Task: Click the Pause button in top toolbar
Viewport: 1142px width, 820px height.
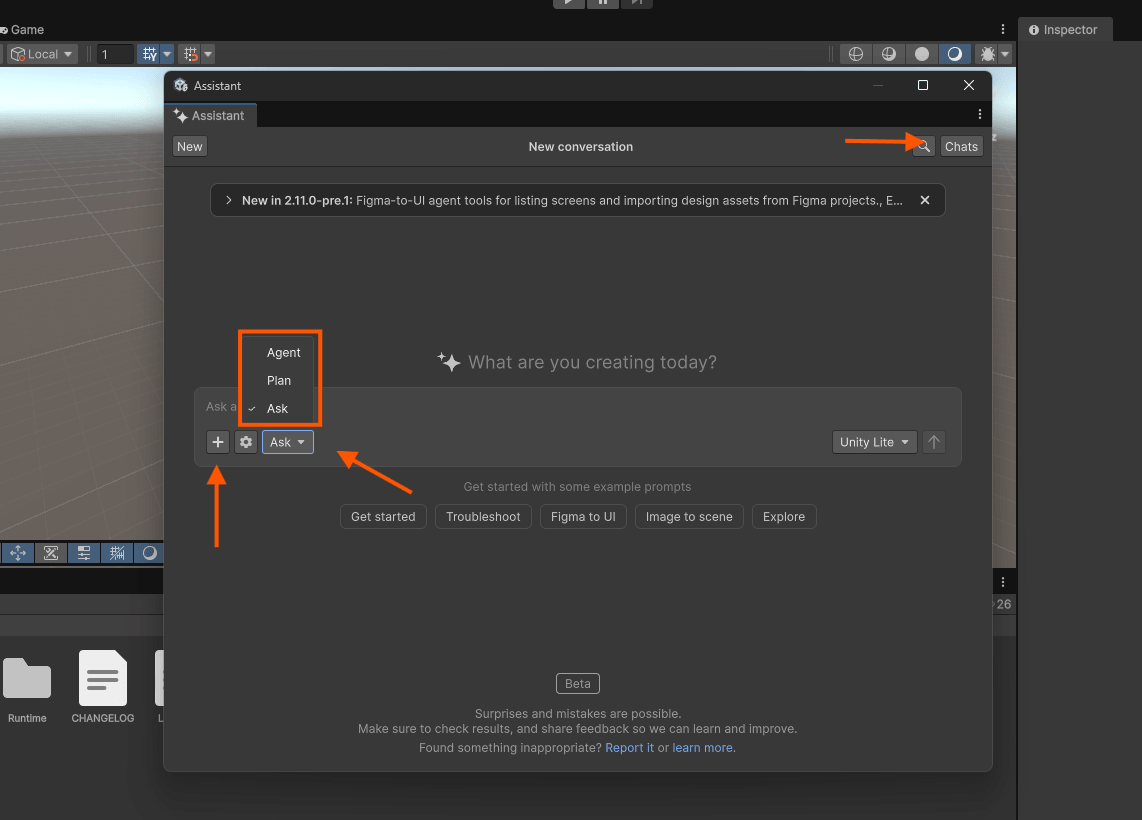Action: pos(602,3)
